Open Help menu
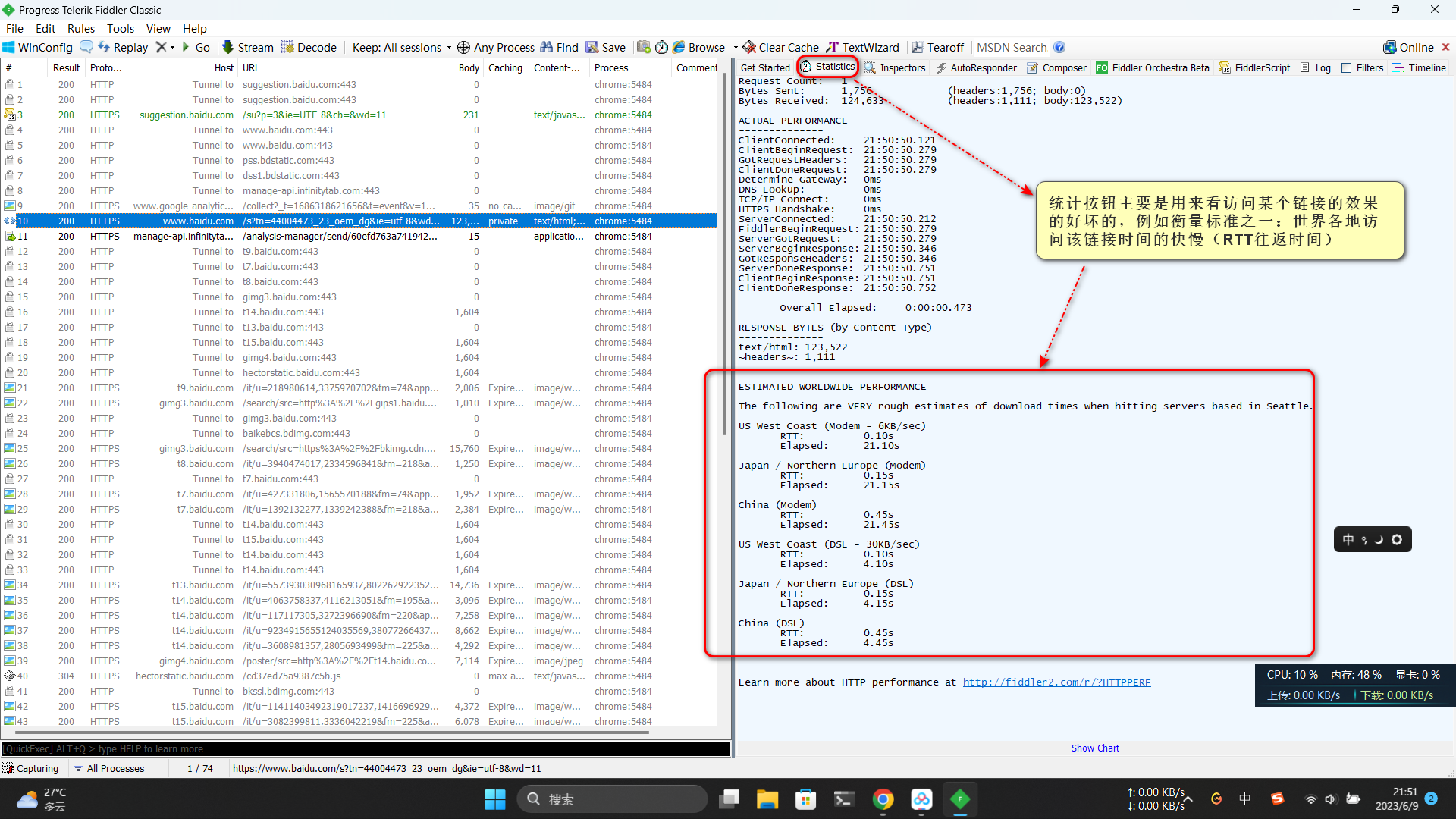Viewport: 1456px width, 819px height. pyautogui.click(x=194, y=28)
